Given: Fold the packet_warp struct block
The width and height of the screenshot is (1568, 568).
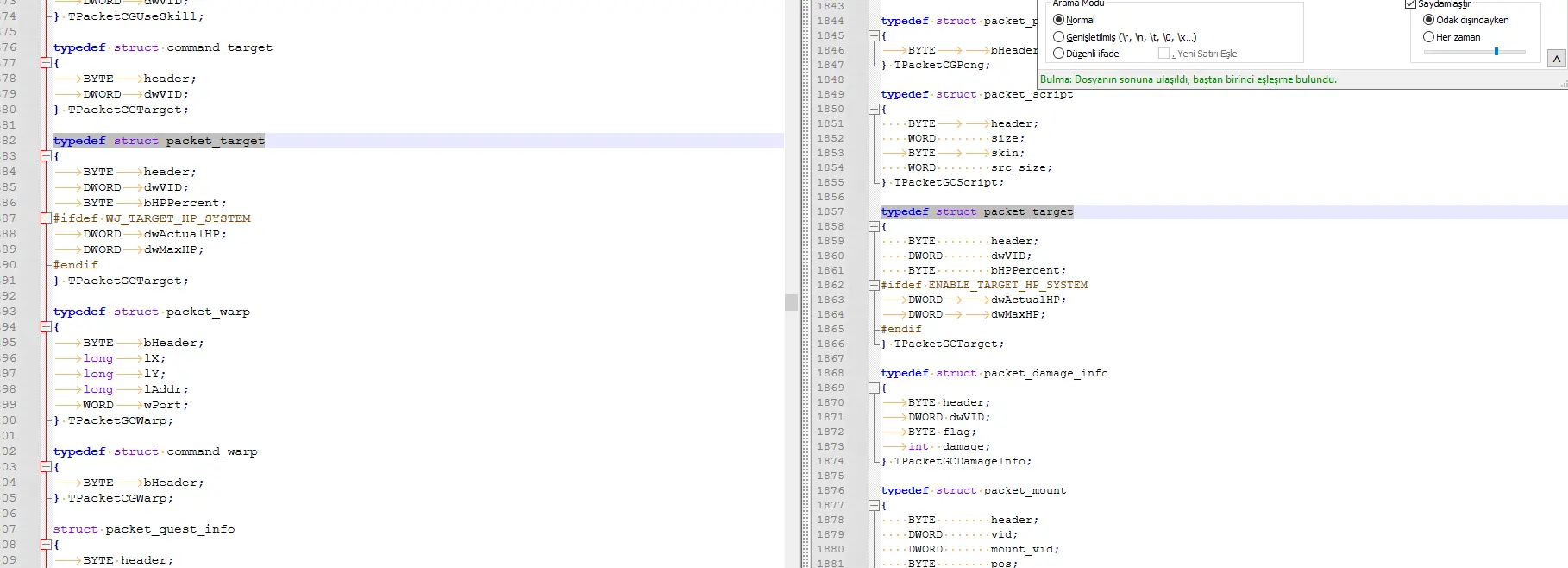Looking at the screenshot, I should click(x=46, y=327).
